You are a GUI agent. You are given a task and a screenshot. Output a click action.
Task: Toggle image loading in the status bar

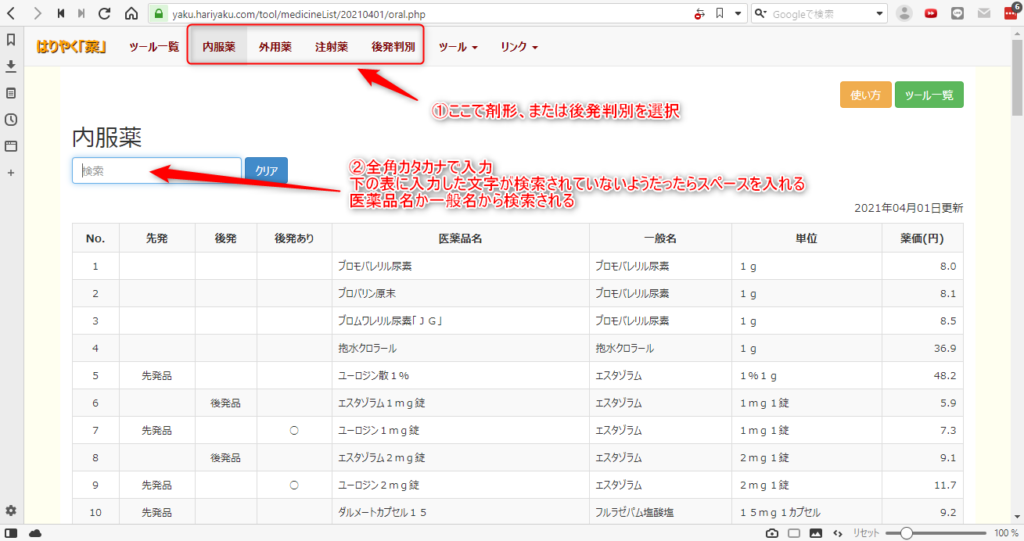pos(815,533)
